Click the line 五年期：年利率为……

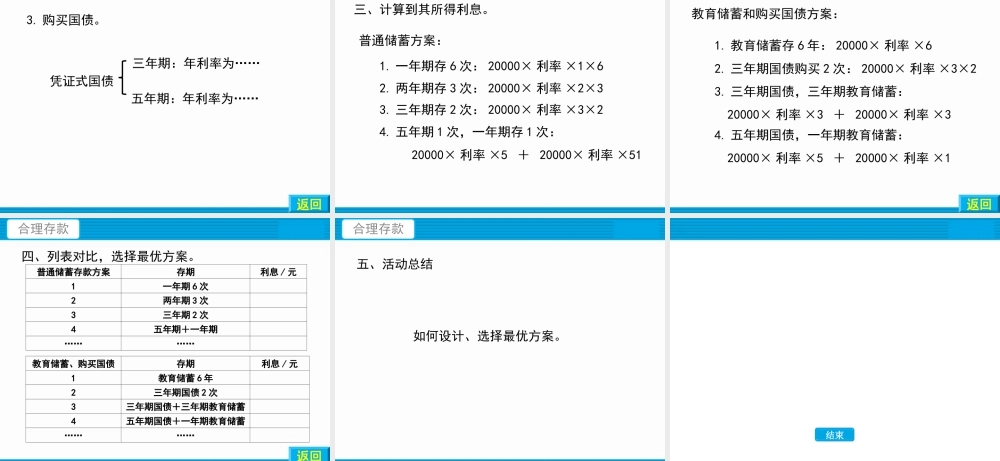(196, 99)
